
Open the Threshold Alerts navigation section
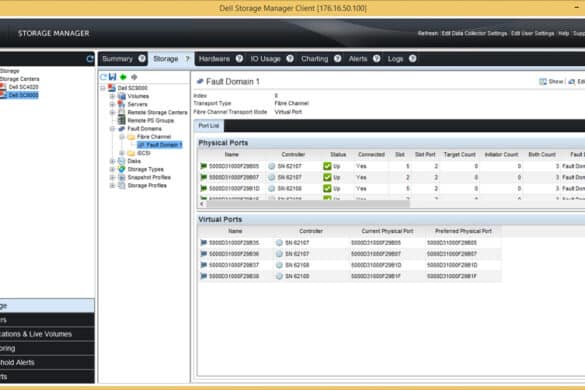tap(47, 362)
